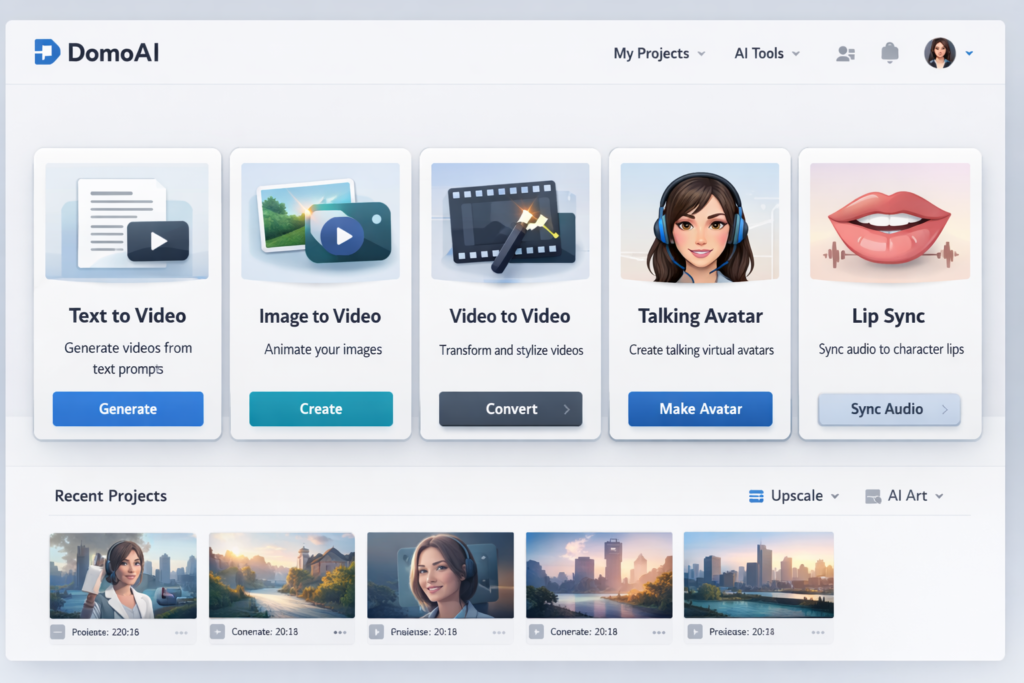Click the 'Conerate: 20:18' project label
Screen dimensions: 1024x683
[x=584, y=632]
